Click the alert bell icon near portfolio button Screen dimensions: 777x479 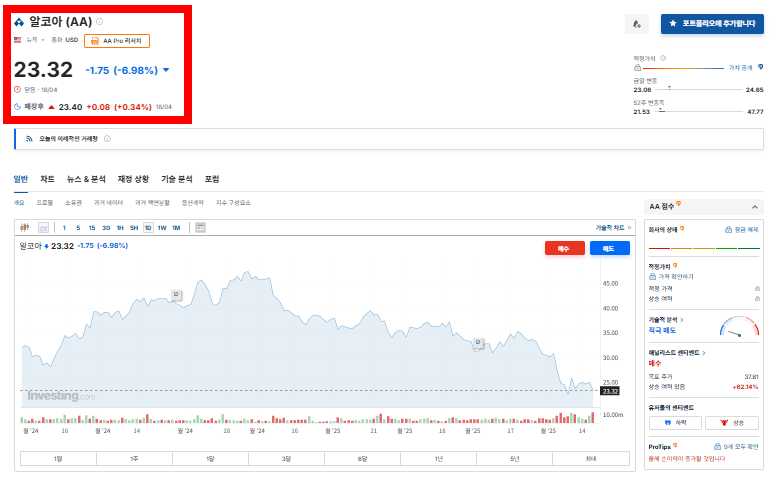coord(637,24)
